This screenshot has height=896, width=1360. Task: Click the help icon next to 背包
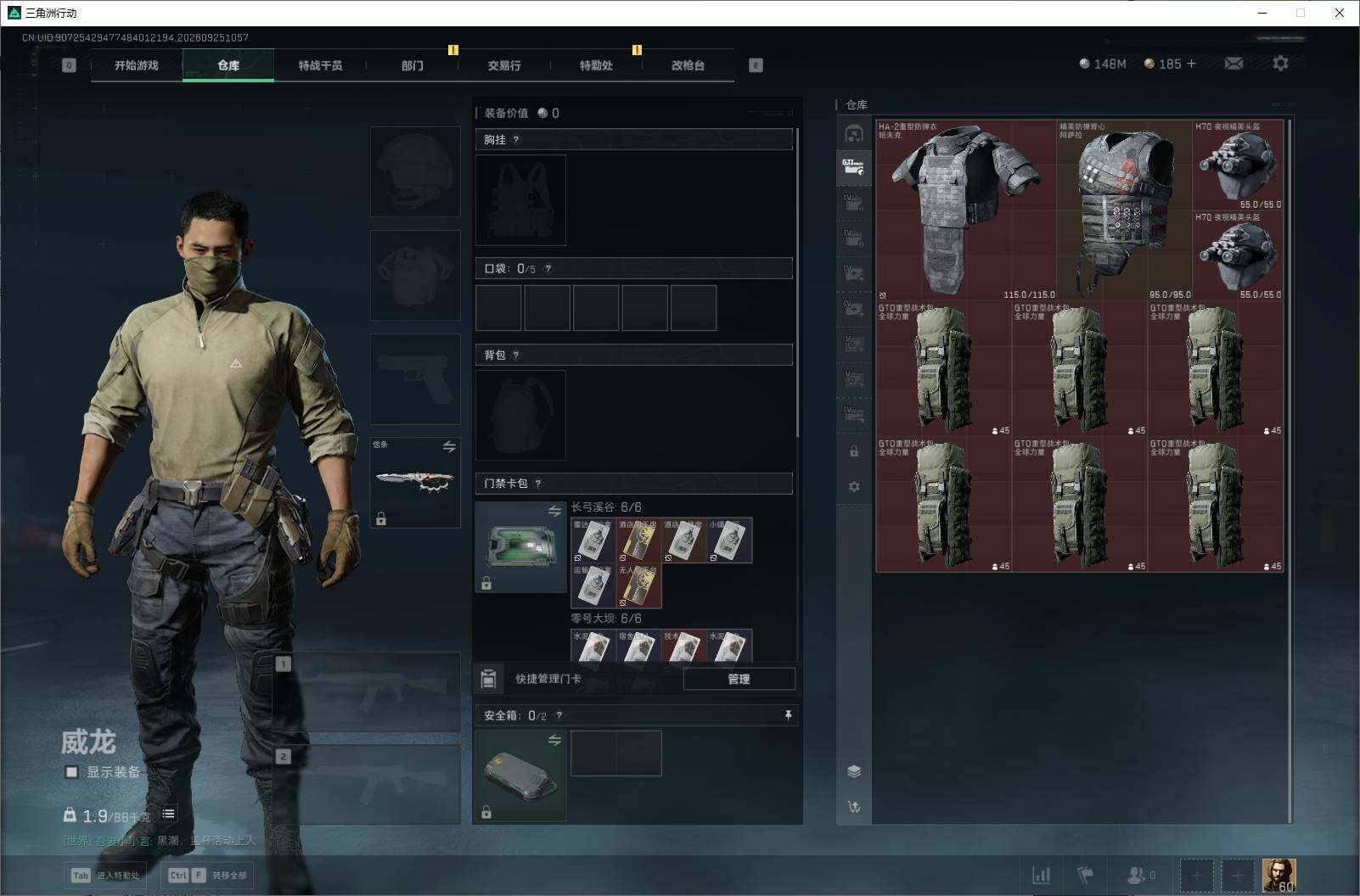pyautogui.click(x=516, y=356)
